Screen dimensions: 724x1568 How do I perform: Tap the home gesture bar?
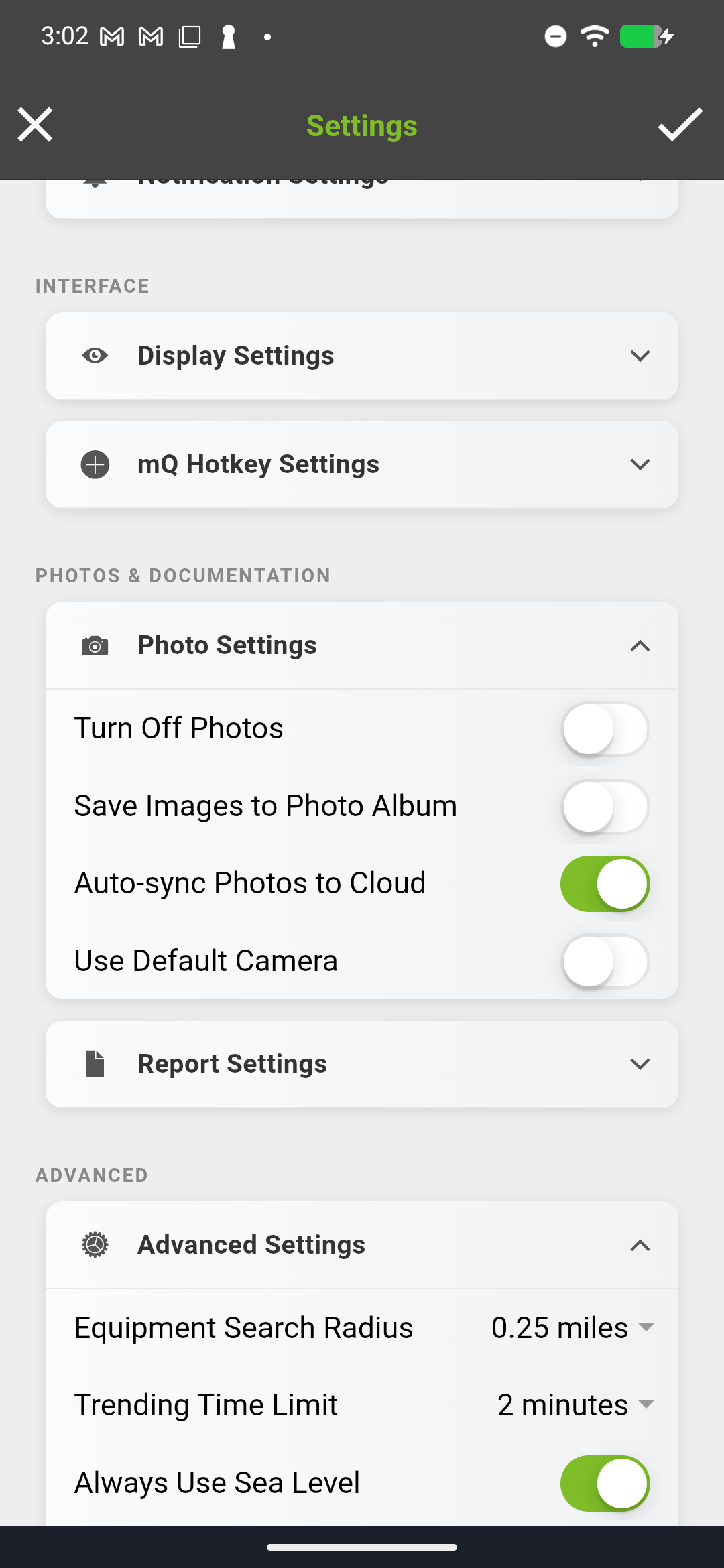[362, 1547]
